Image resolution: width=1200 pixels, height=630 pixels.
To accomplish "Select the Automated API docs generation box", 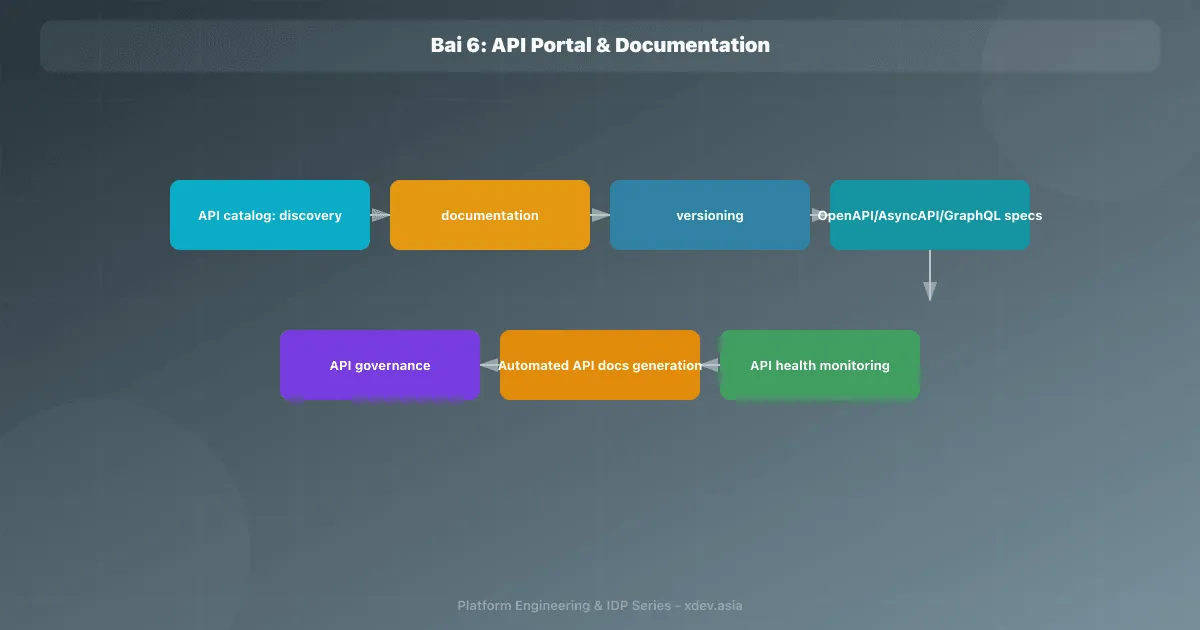I will (x=600, y=365).
